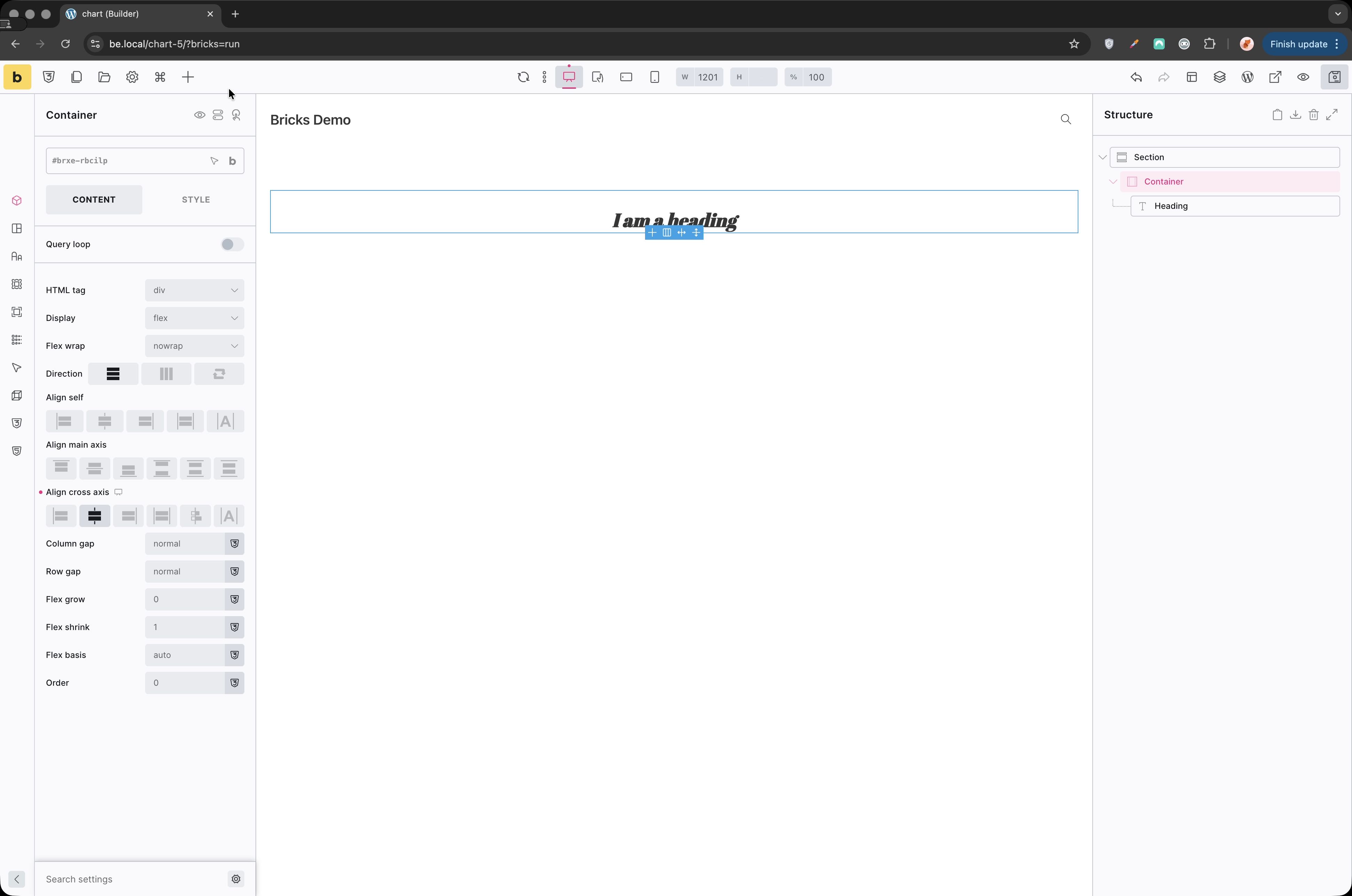Collapse the Section tree chevron
This screenshot has height=896, width=1352.
click(x=1103, y=157)
